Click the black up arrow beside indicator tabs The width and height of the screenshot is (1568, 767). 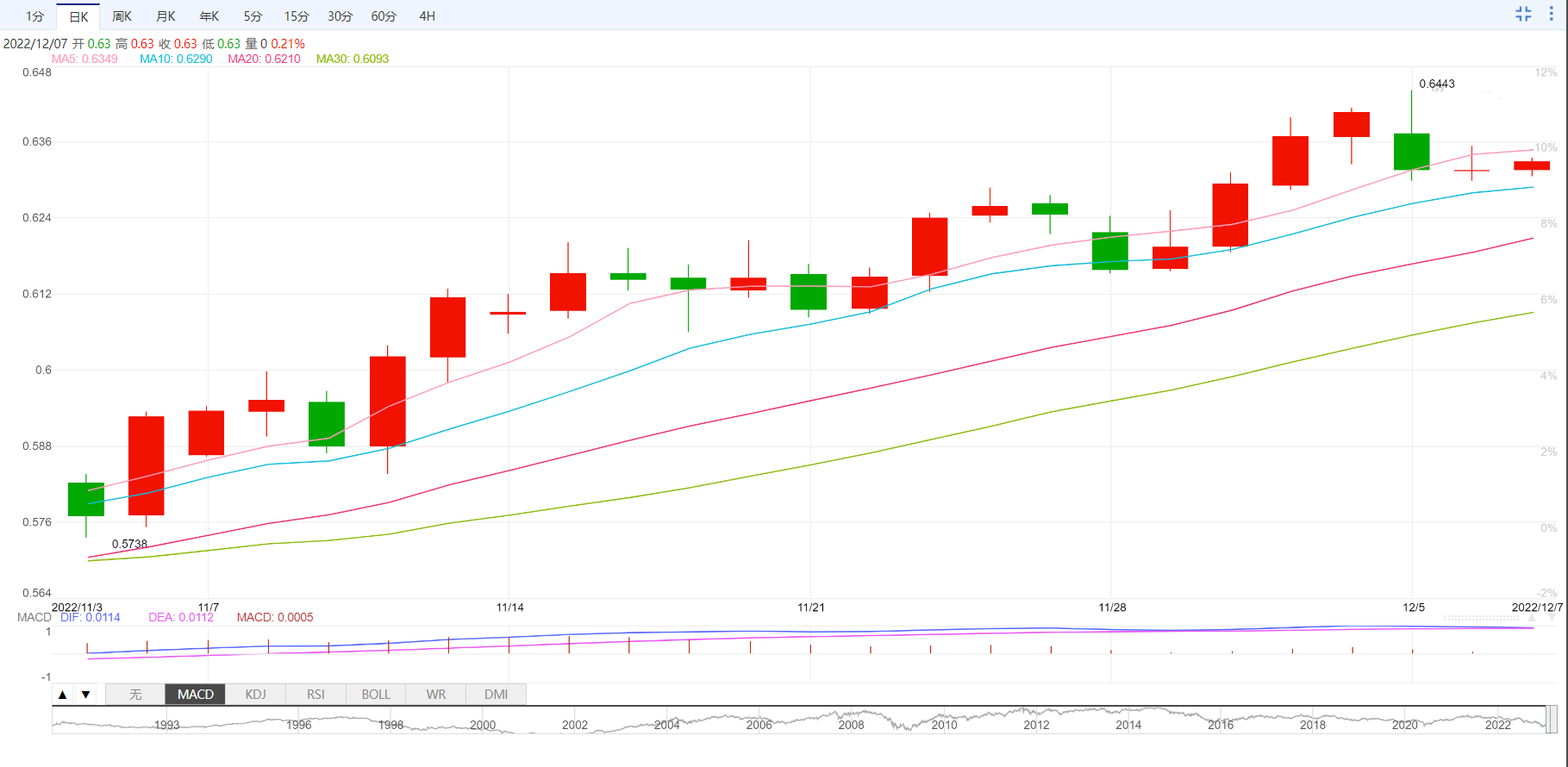pos(62,695)
